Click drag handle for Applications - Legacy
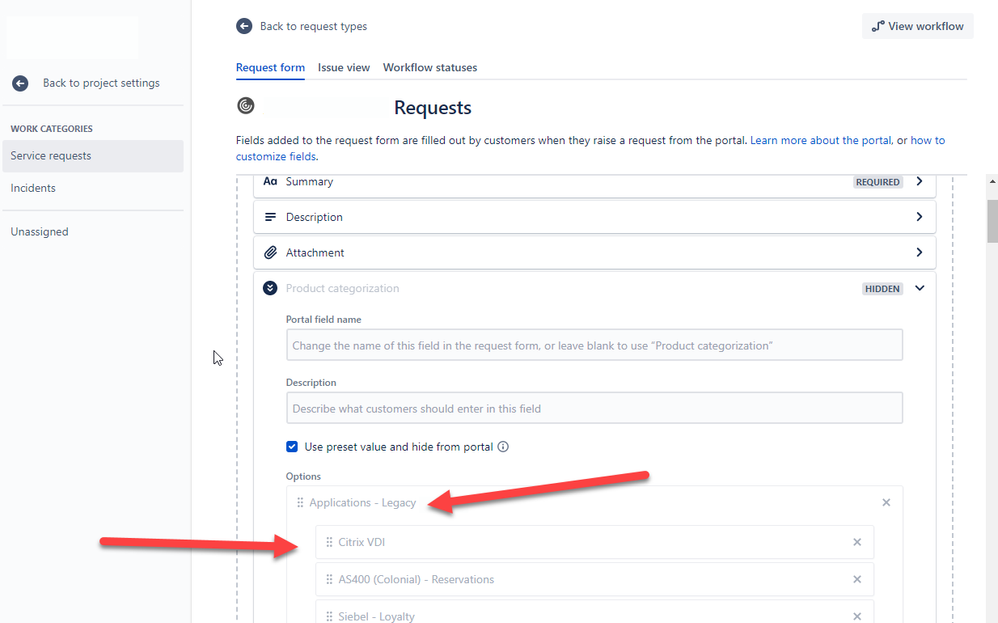Viewport: 998px width, 623px height. 300,503
